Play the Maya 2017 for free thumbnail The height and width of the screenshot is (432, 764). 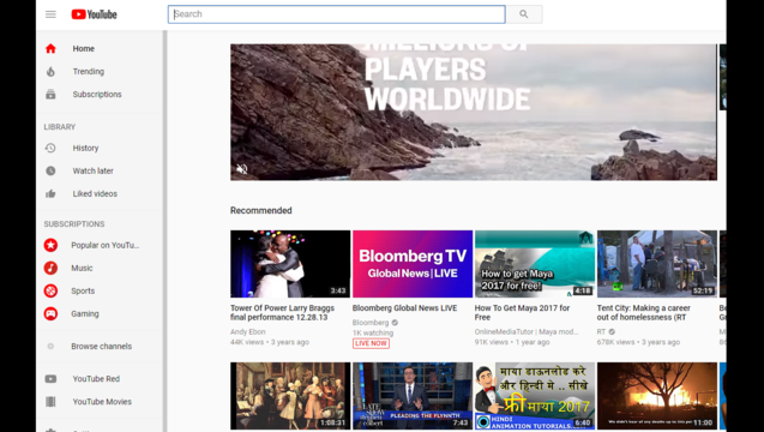click(535, 264)
